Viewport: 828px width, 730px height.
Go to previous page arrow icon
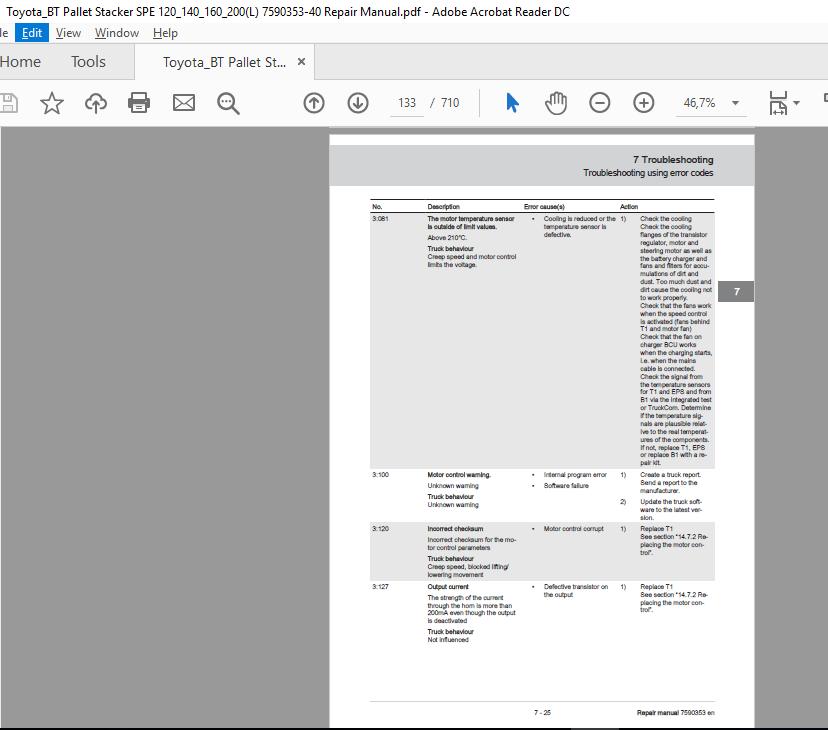pos(314,103)
